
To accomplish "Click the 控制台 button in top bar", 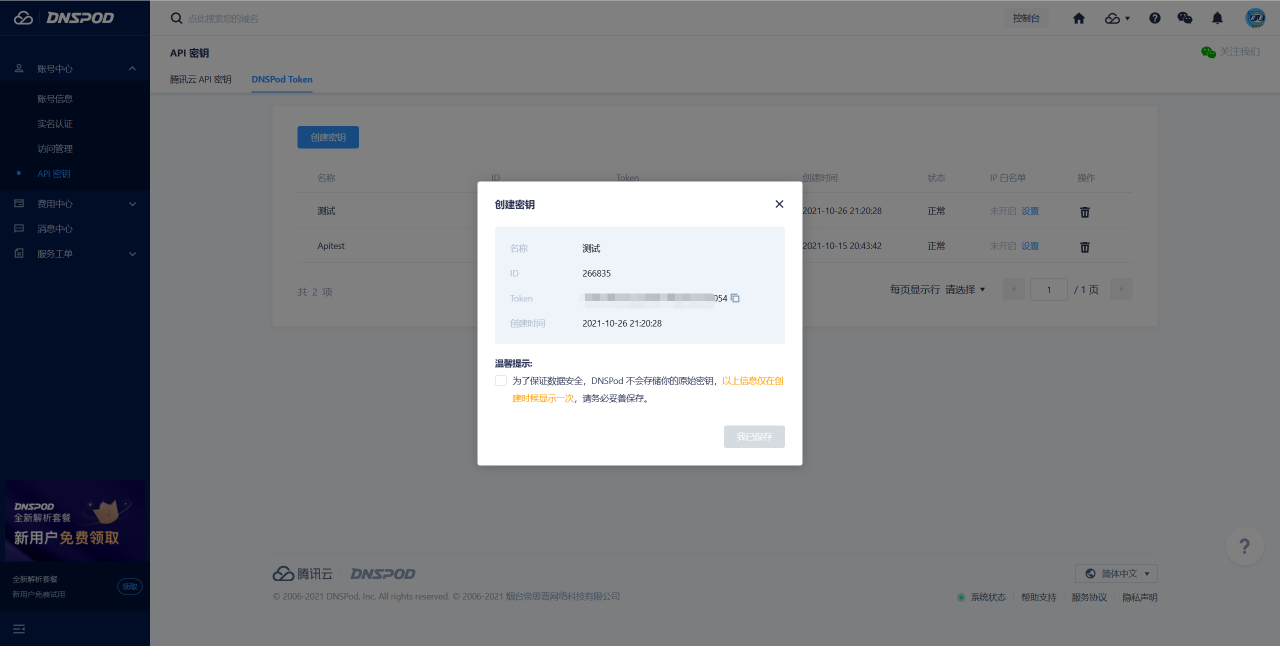I will (x=1026, y=18).
